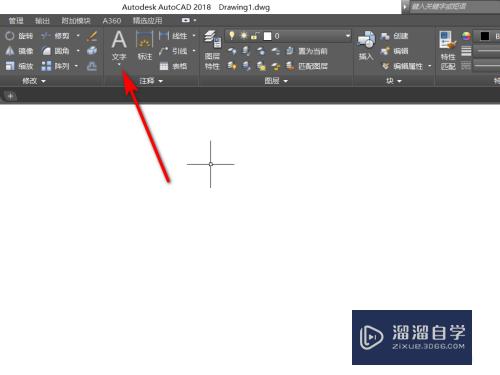This screenshot has height=375, width=500.
Task: Click Create (创建) block button
Action: click(x=394, y=36)
